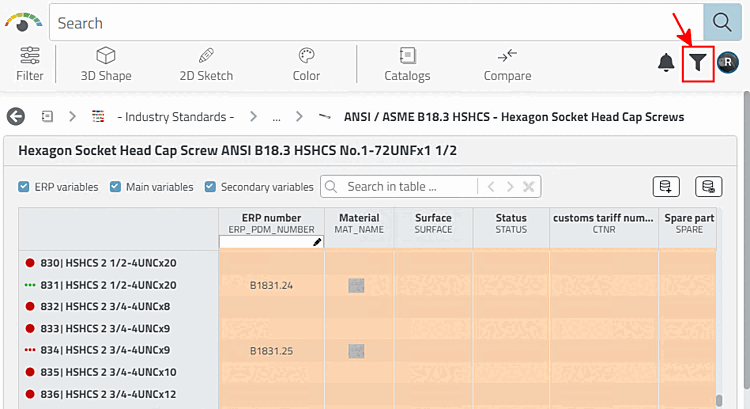This screenshot has width=750, height=409.
Task: Go to previous table search result
Action: [x=491, y=186]
